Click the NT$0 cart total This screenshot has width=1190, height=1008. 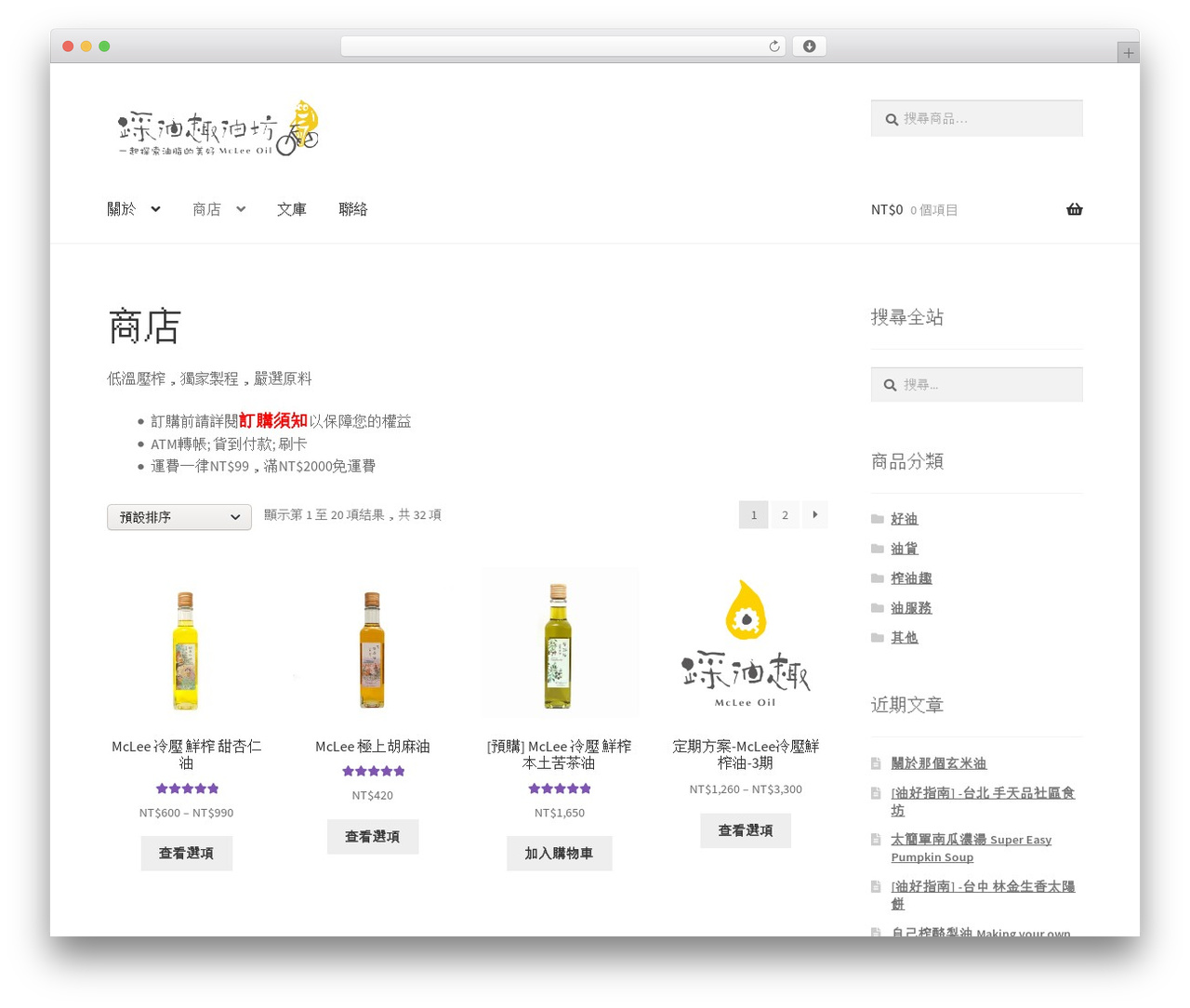click(x=887, y=209)
